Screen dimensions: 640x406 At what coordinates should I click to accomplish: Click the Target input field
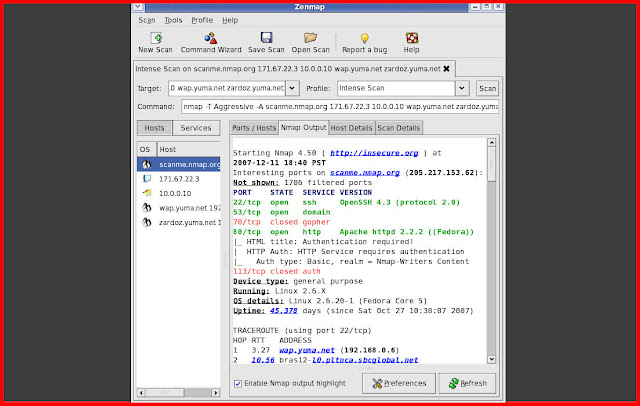tap(227, 88)
